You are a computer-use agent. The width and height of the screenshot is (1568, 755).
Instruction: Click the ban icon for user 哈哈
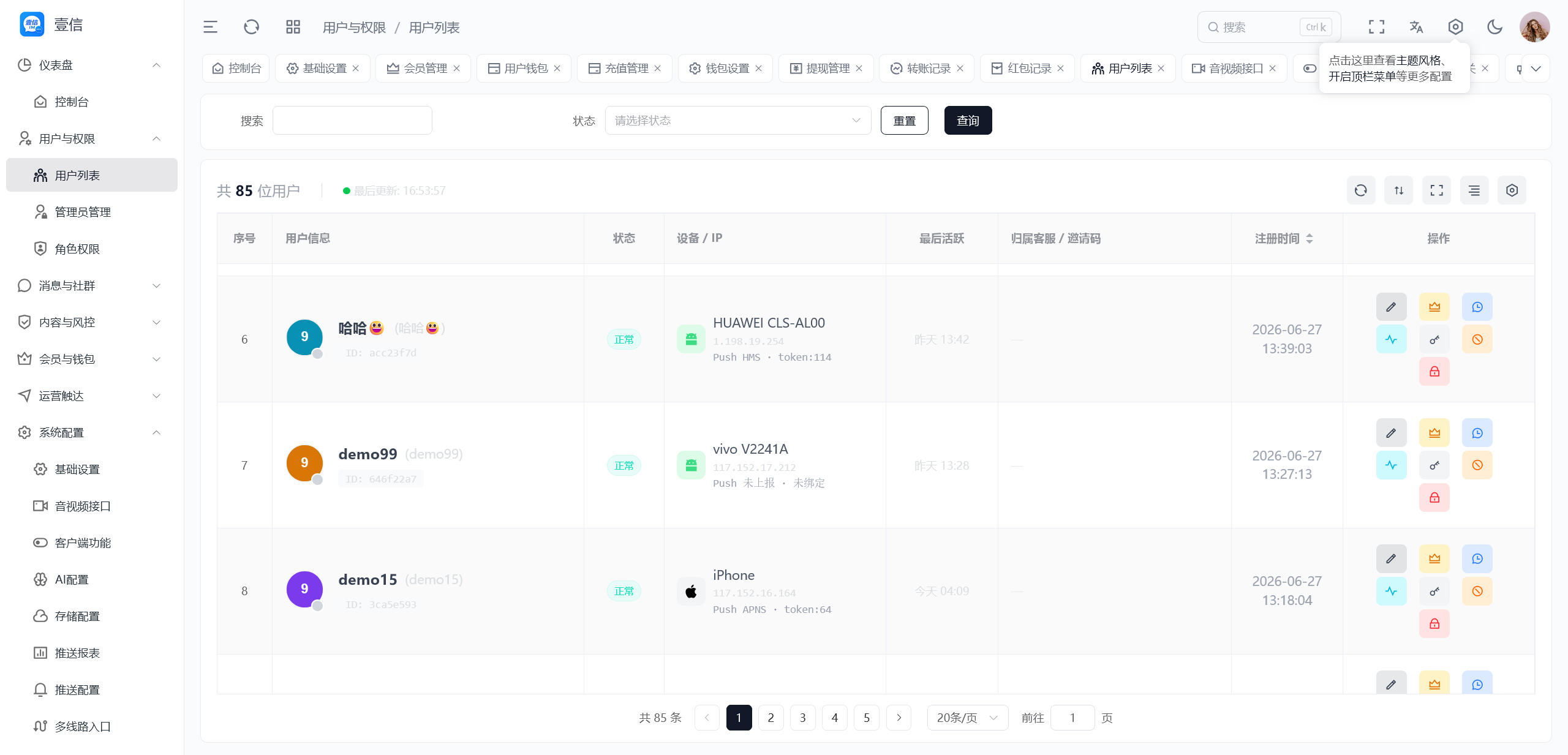tap(1477, 339)
